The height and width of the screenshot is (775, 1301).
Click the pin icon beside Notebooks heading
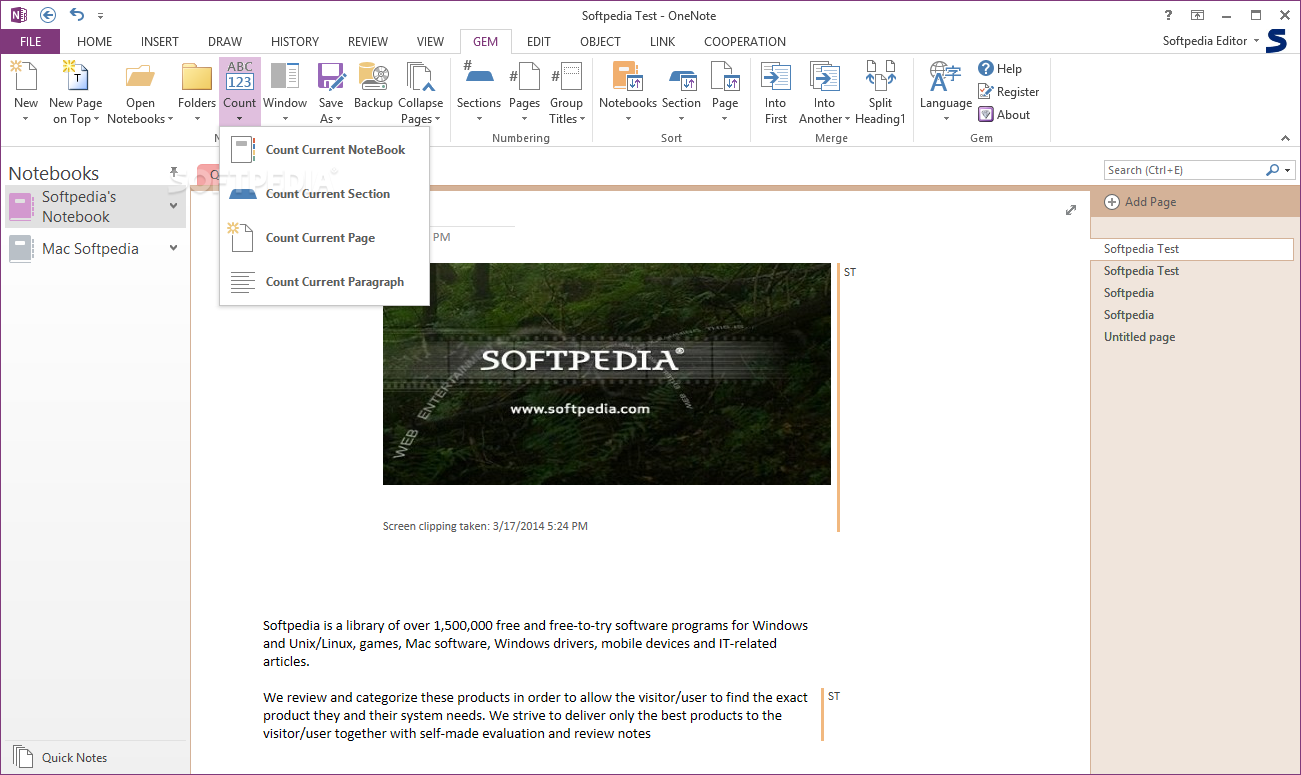point(174,172)
